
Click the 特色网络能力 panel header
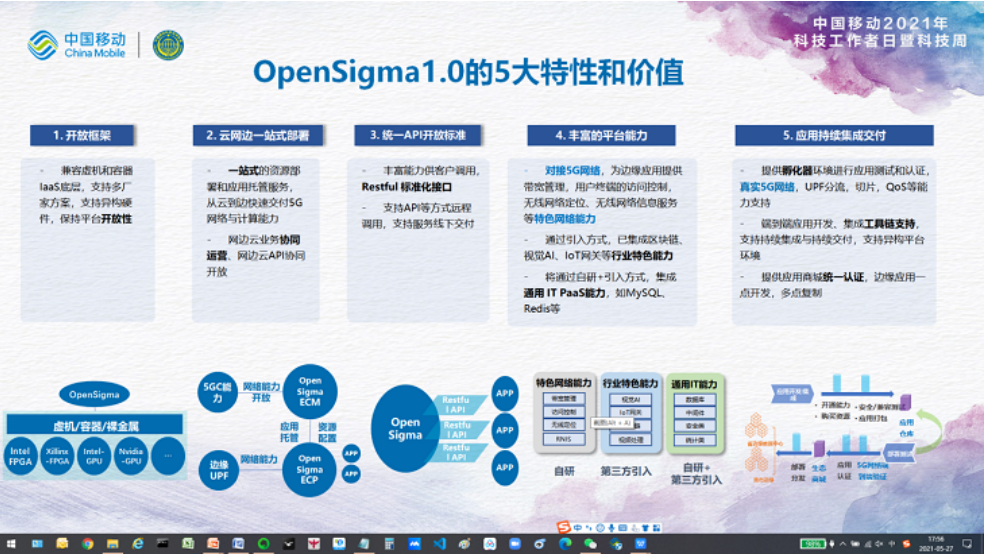563,383
